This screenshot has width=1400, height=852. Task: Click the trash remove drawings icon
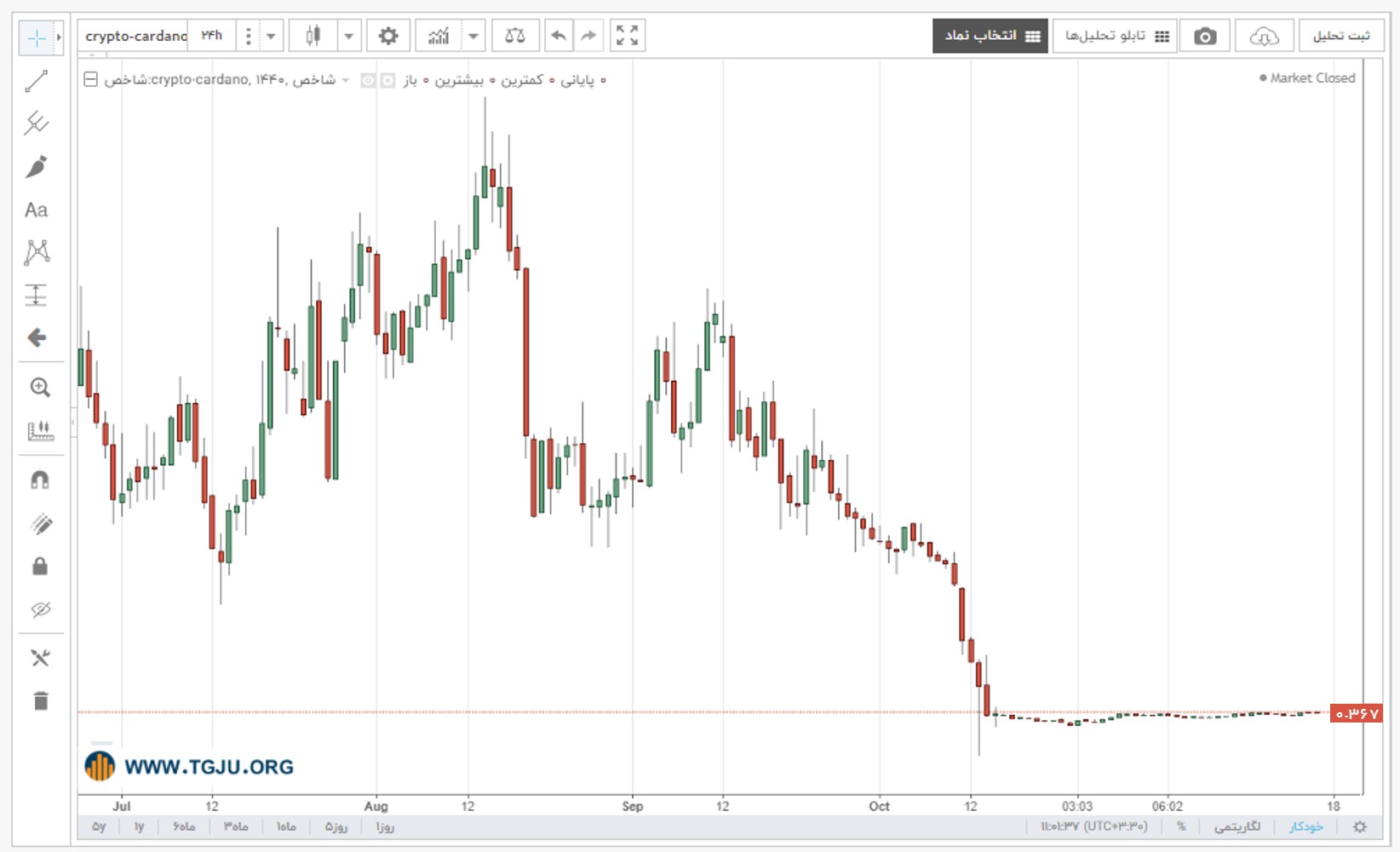pos(40,700)
